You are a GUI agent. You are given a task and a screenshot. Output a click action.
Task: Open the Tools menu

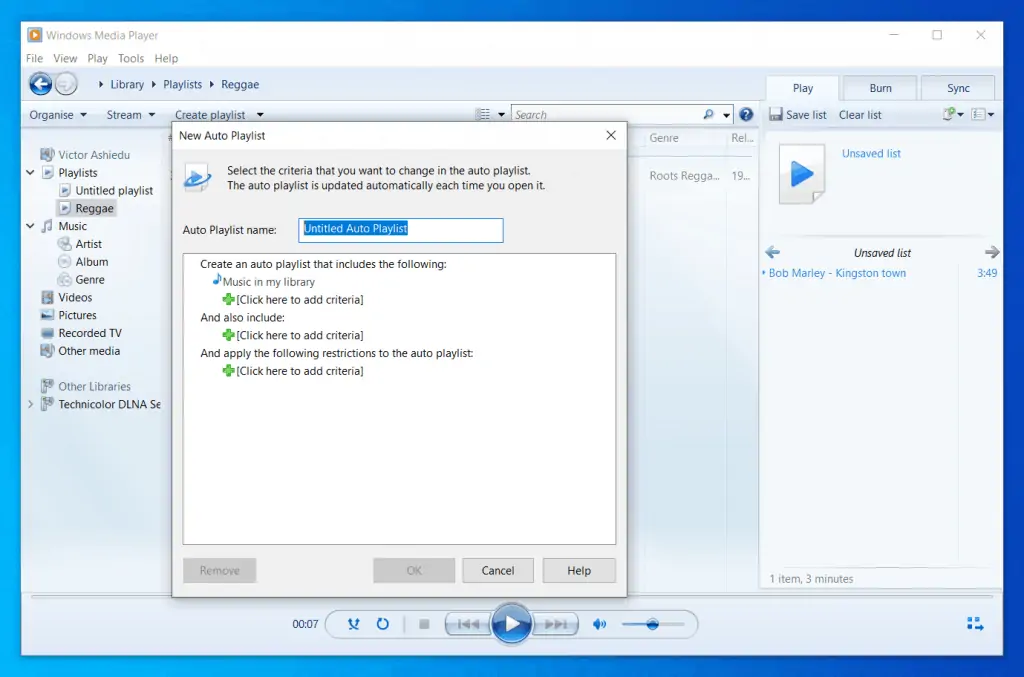[131, 58]
